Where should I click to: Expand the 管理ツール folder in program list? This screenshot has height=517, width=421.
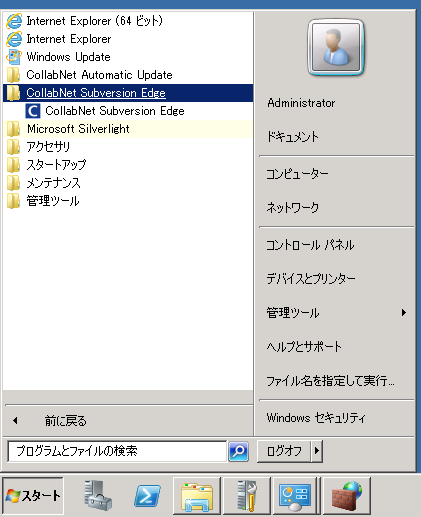128,201
